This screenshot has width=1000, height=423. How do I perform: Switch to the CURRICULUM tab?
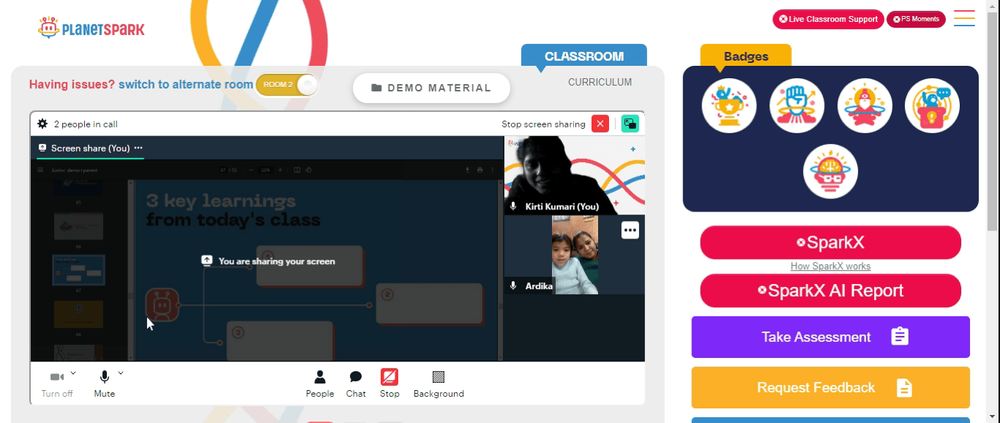[x=600, y=82]
